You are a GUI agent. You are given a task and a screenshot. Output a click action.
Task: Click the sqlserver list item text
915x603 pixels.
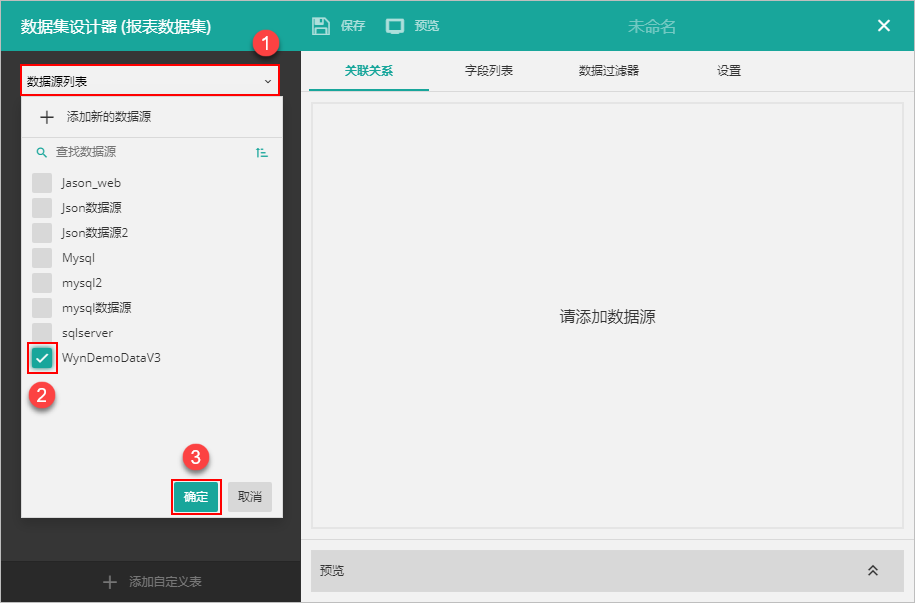pos(88,333)
